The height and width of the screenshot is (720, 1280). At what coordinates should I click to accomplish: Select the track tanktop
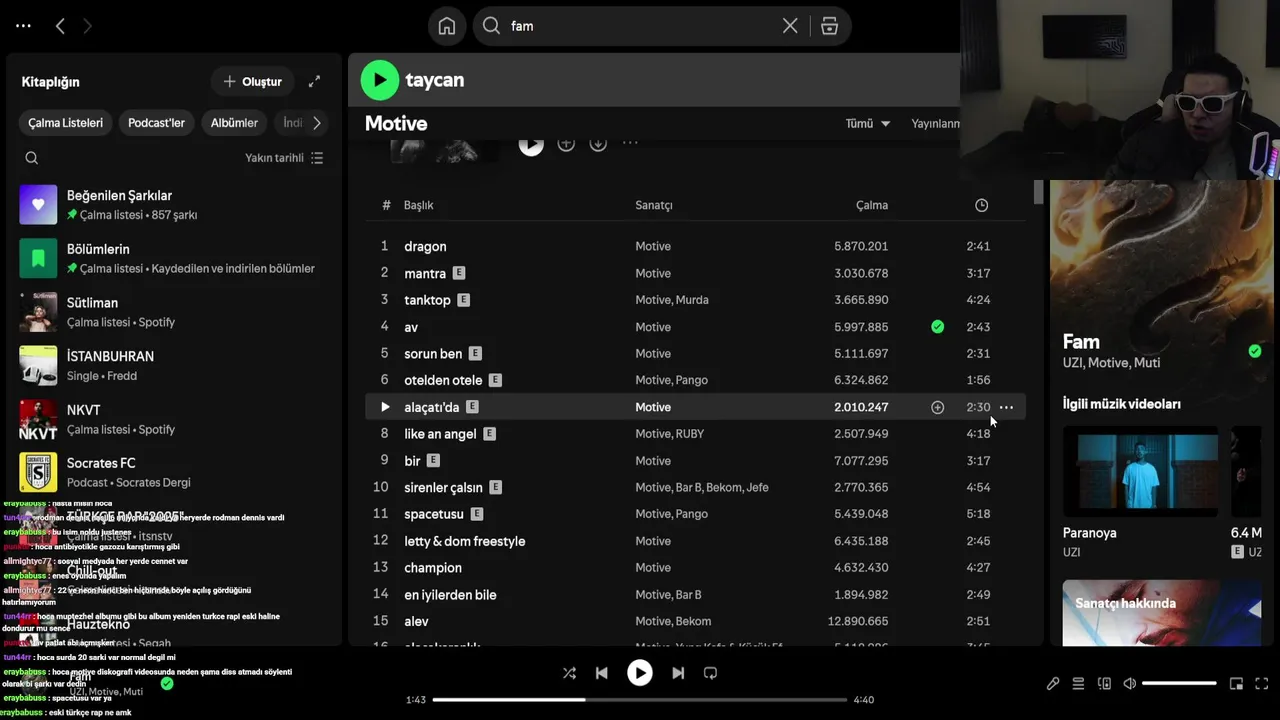[x=427, y=300]
